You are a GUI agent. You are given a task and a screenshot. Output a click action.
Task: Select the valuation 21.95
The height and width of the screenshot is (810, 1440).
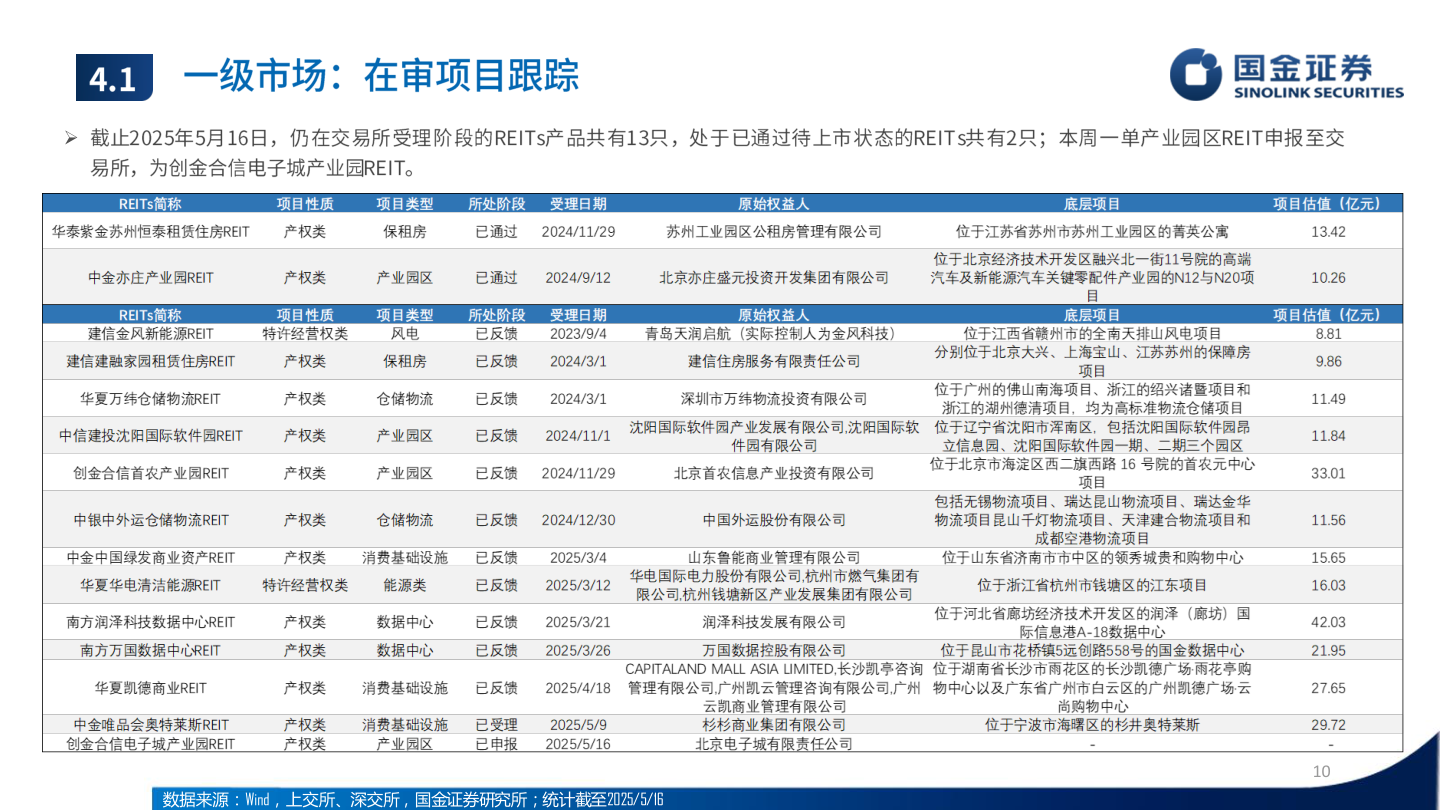tap(1328, 651)
